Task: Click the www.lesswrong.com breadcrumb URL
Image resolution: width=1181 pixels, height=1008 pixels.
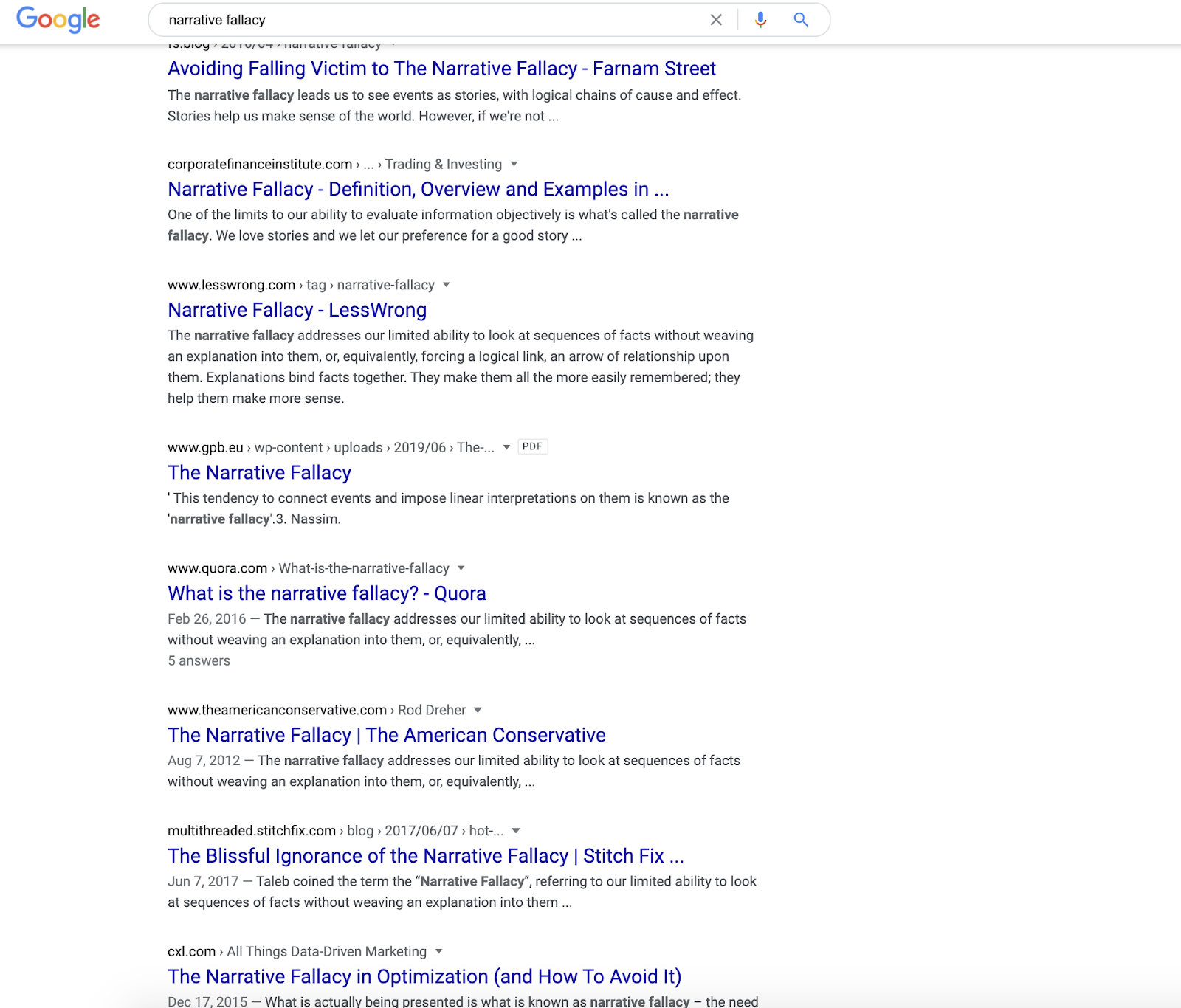Action: [301, 285]
